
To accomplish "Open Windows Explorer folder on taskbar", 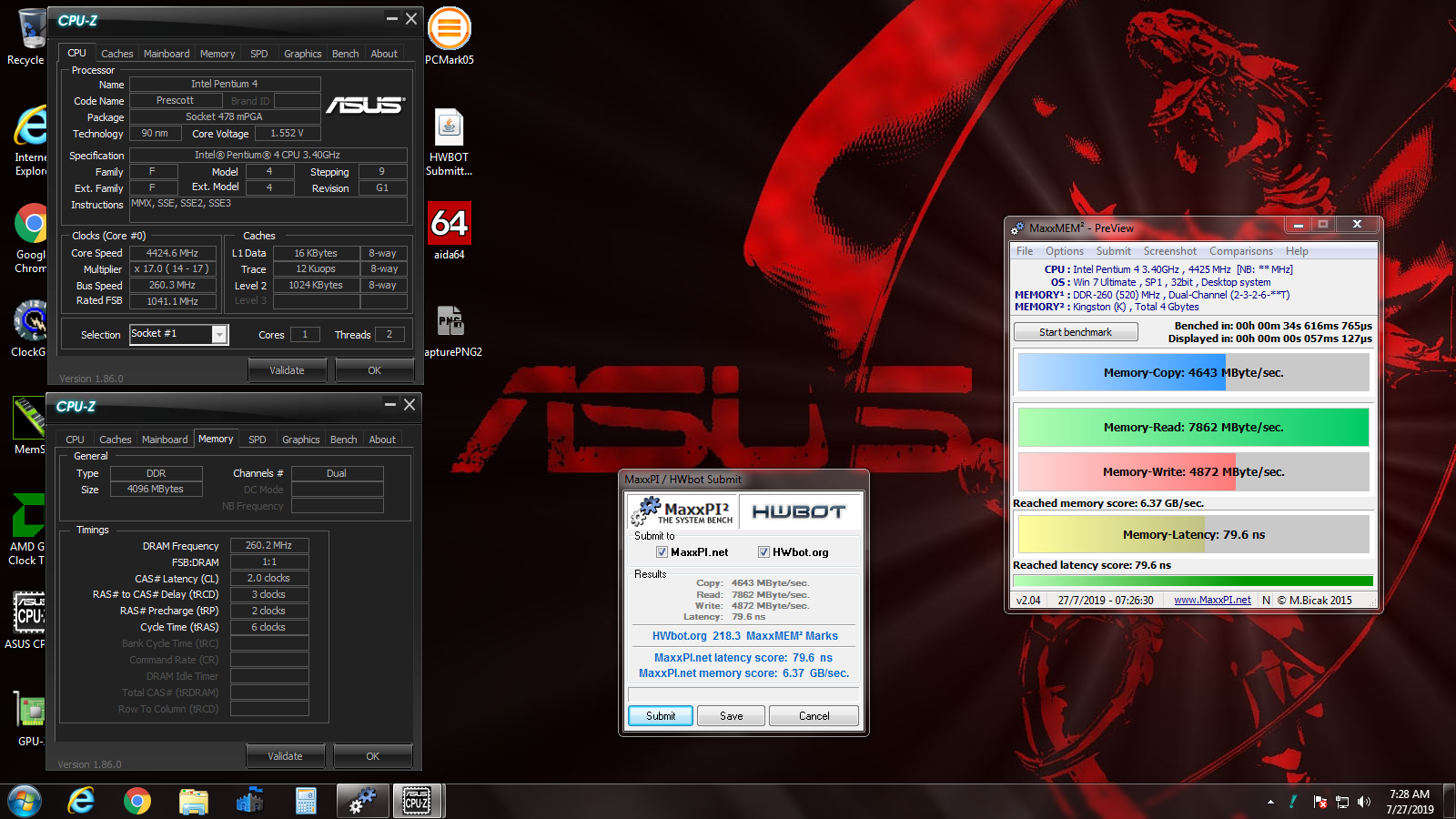I will point(193,801).
